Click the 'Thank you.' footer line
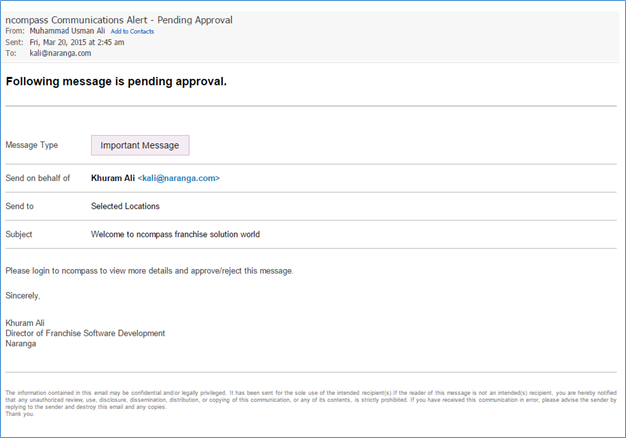Viewport: 626px width, 438px height. pos(20,414)
